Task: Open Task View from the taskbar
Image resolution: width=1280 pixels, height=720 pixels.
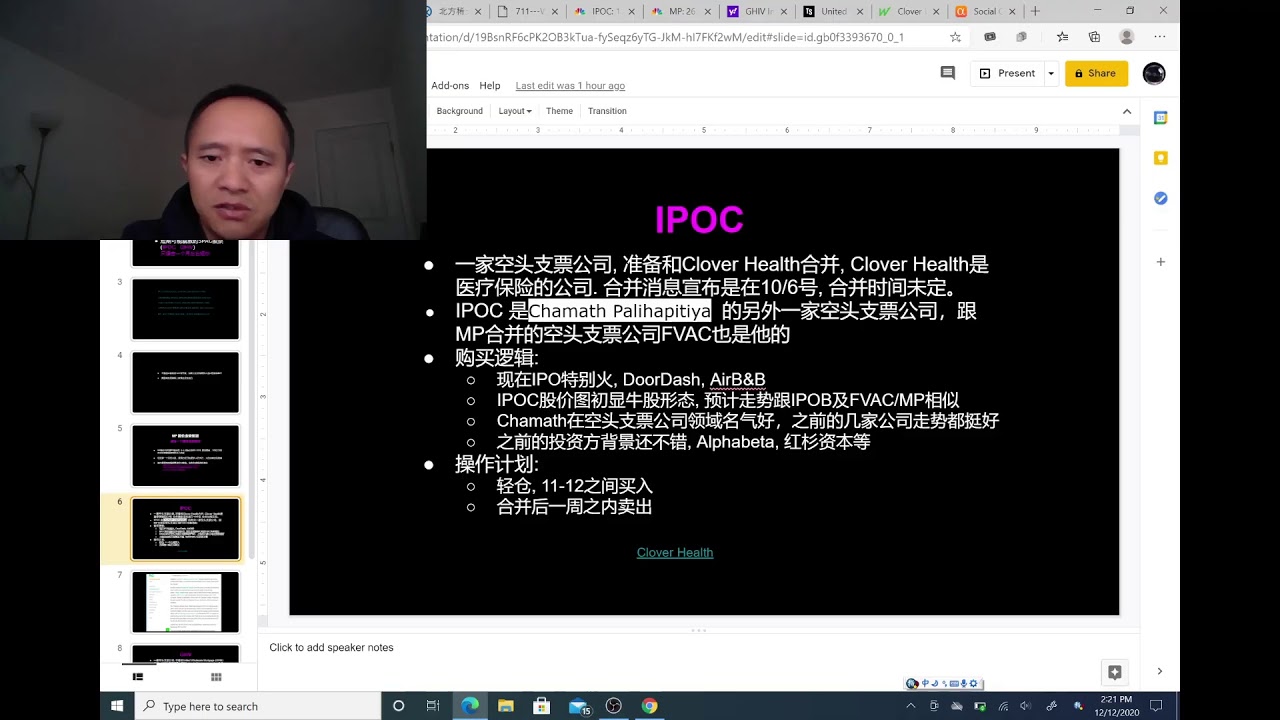Action: pyautogui.click(x=433, y=706)
